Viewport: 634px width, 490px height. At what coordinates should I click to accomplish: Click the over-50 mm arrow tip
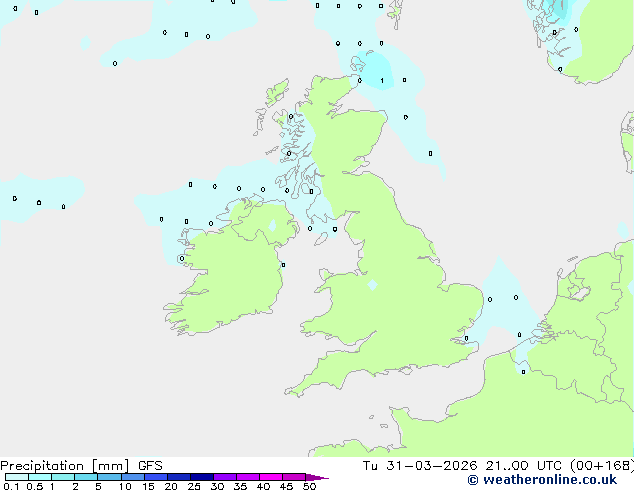coord(317,478)
